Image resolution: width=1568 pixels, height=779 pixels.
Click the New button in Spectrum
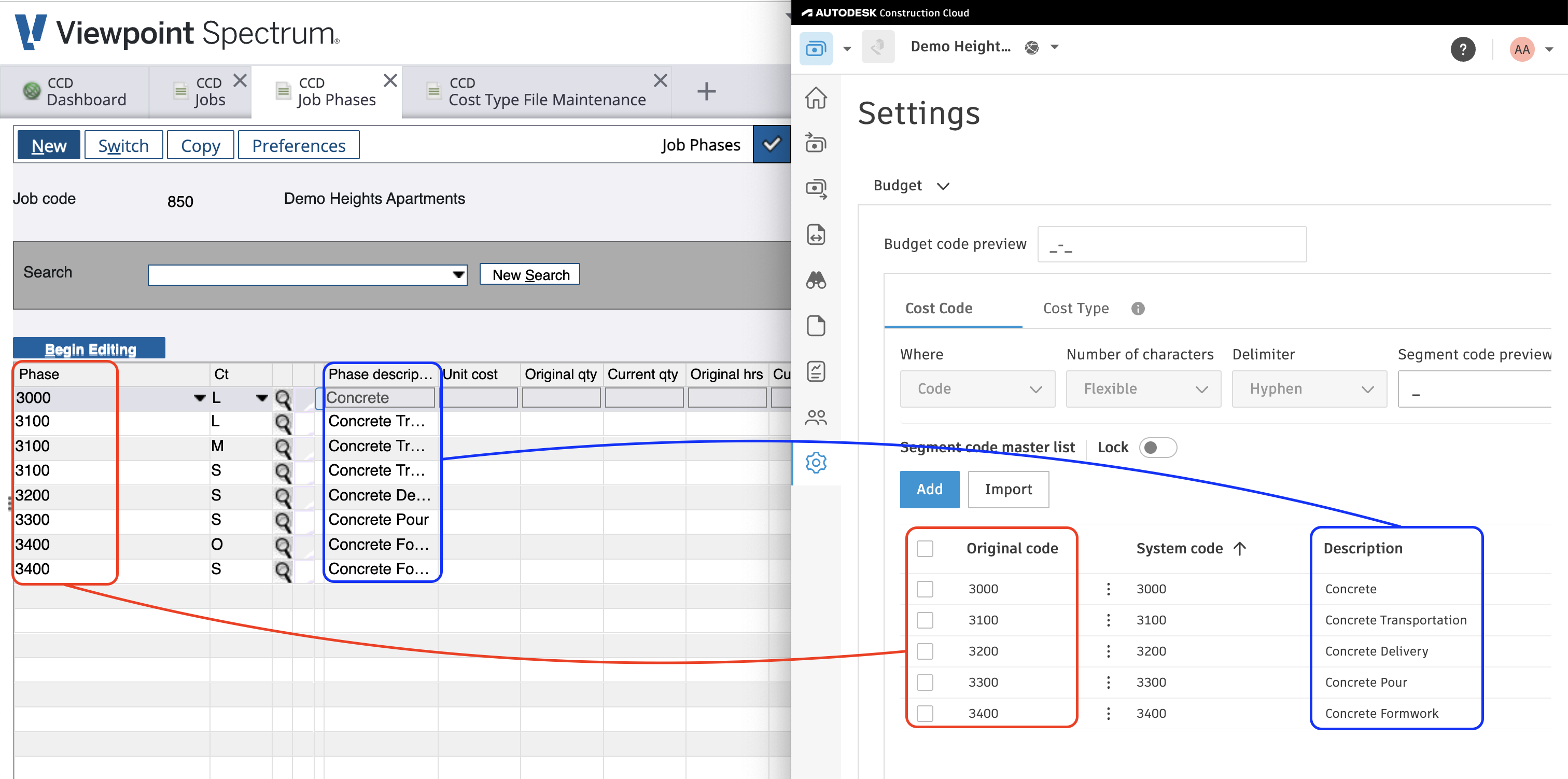tap(49, 145)
